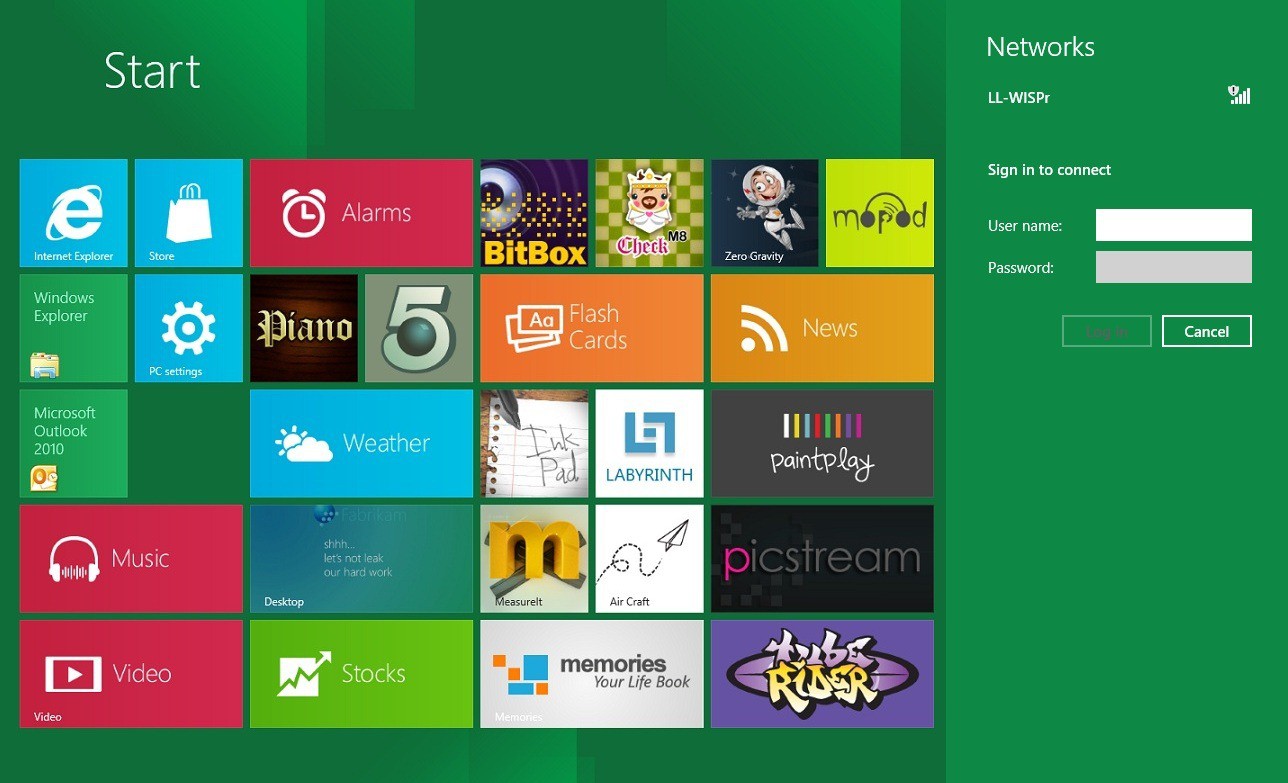
Task: Launch the Piano app
Action: [303, 327]
